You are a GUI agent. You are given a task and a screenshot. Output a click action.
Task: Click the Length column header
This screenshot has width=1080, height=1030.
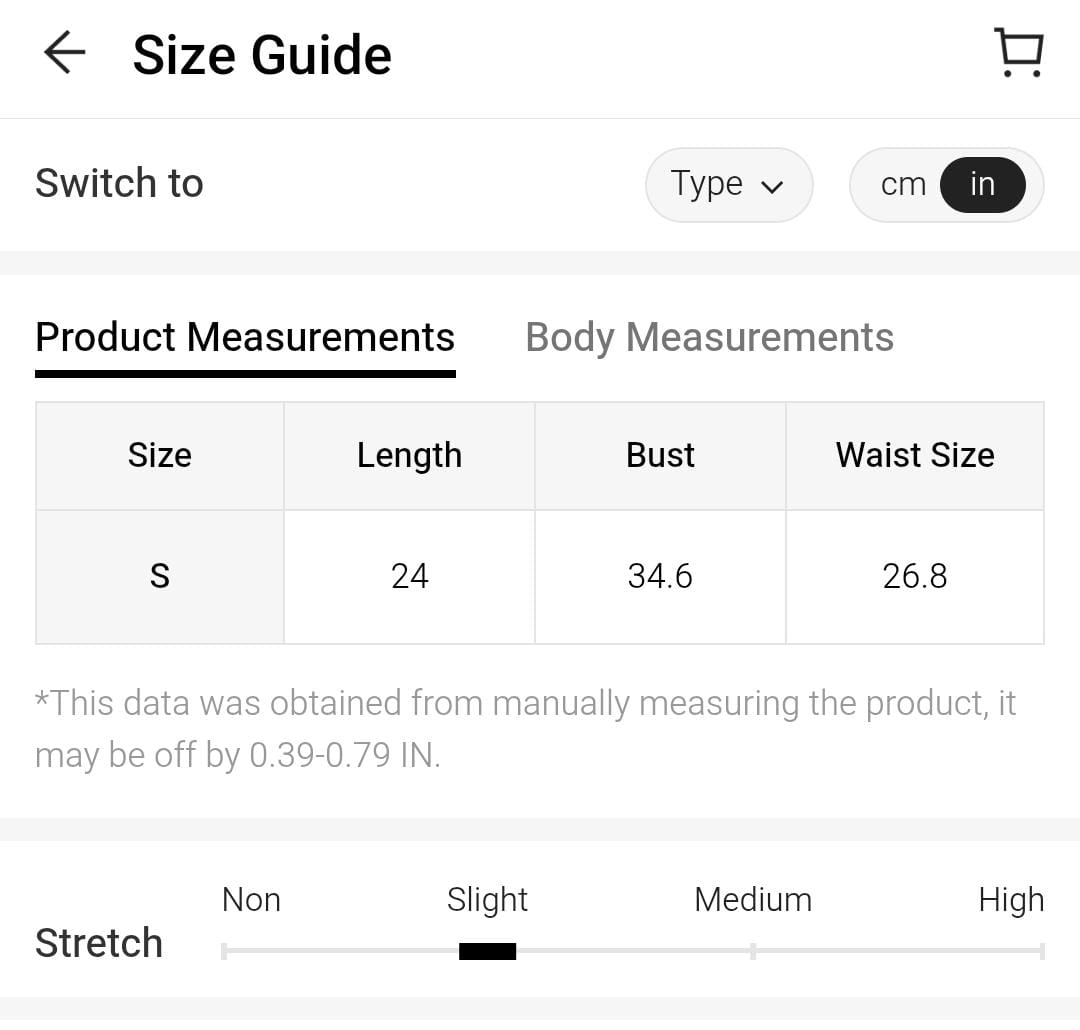pos(409,456)
